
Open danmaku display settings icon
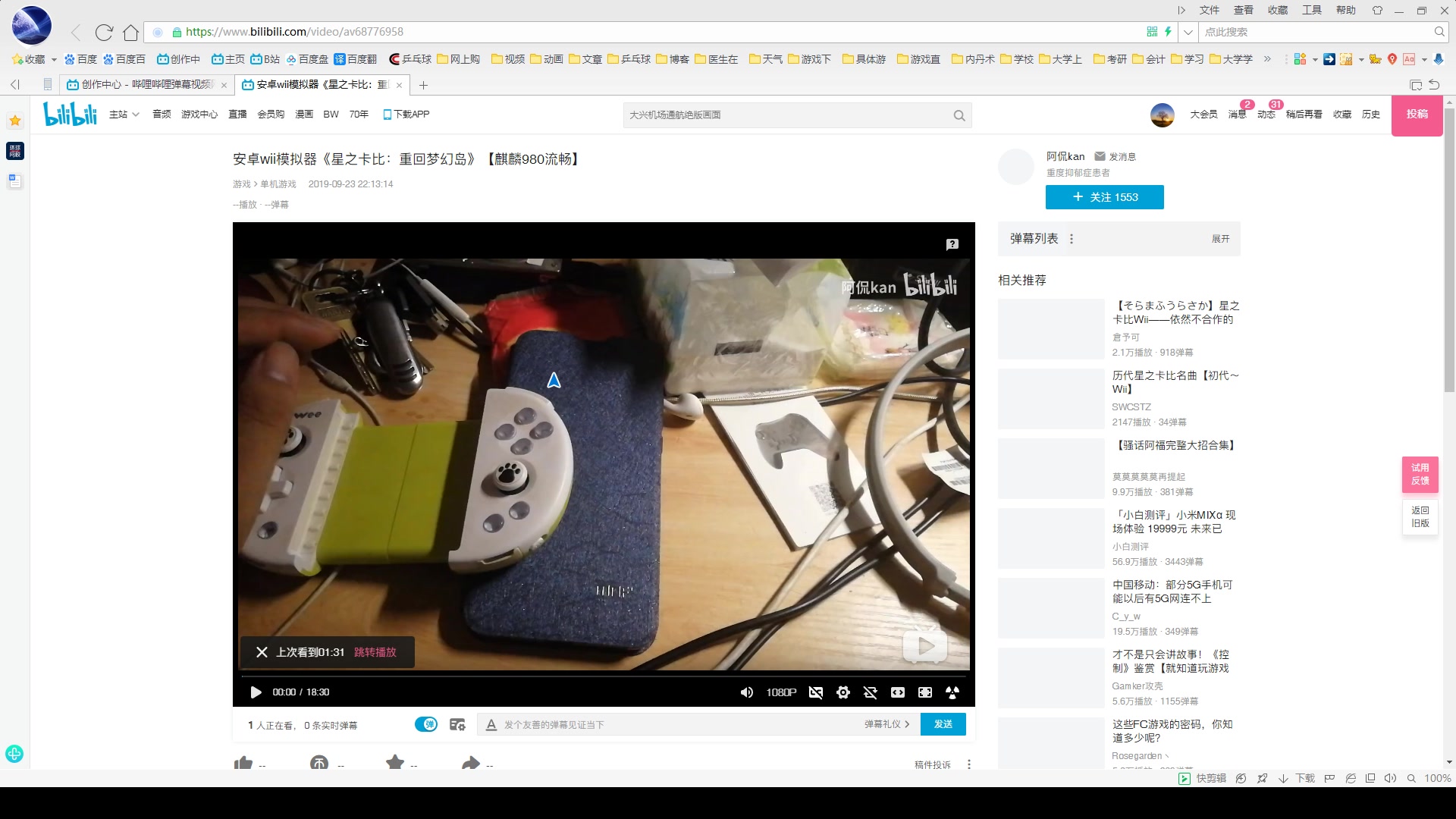[457, 724]
